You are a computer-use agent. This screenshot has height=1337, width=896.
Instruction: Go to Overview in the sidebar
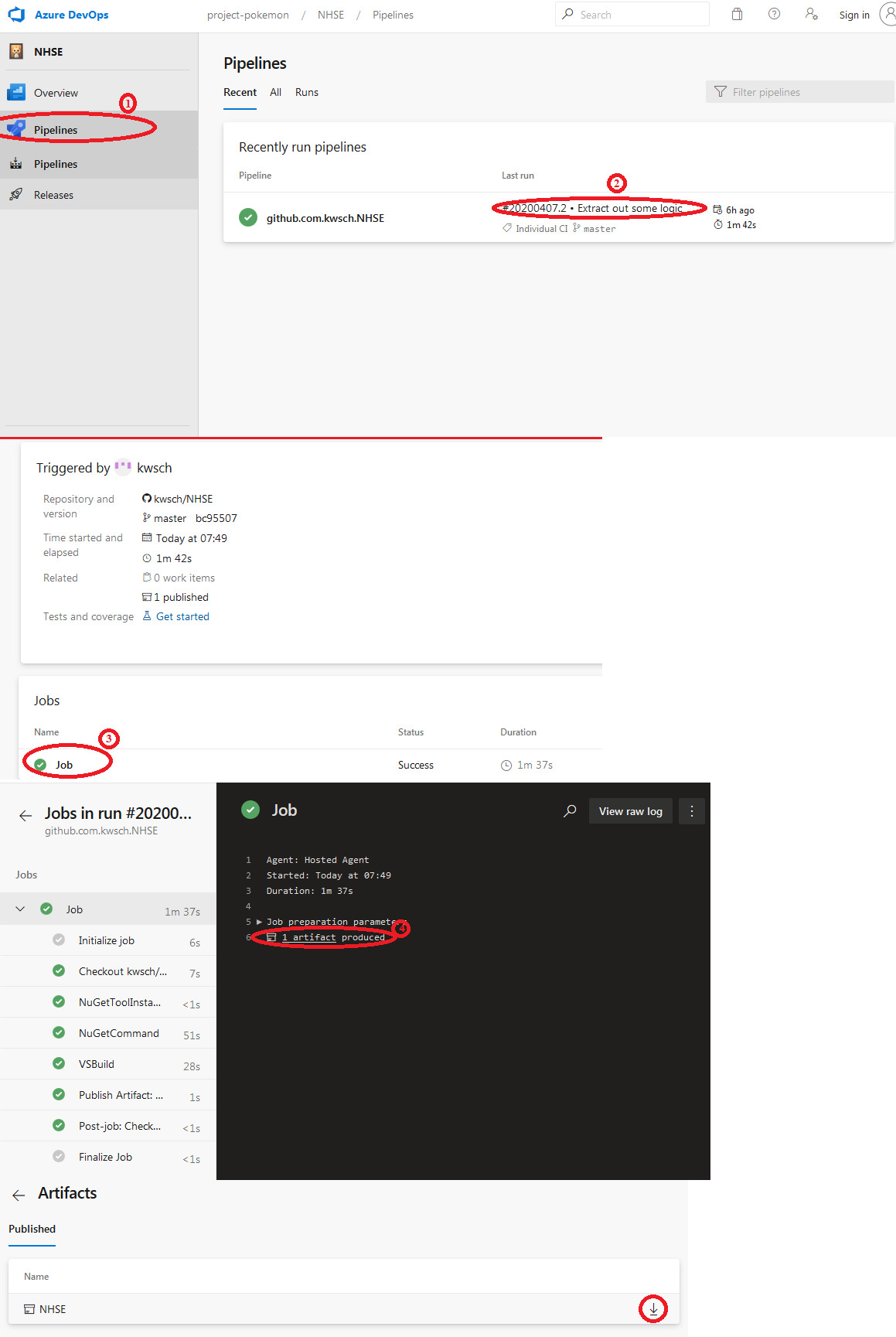click(x=99, y=93)
